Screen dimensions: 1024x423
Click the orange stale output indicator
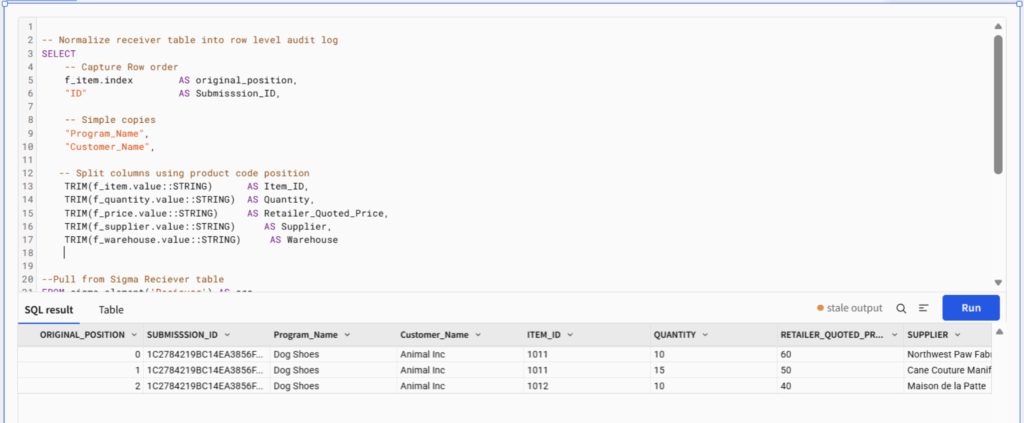tap(850, 309)
